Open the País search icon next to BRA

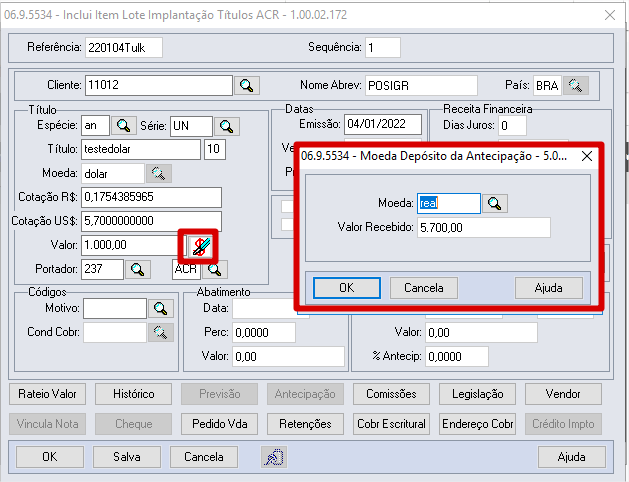[x=576, y=85]
